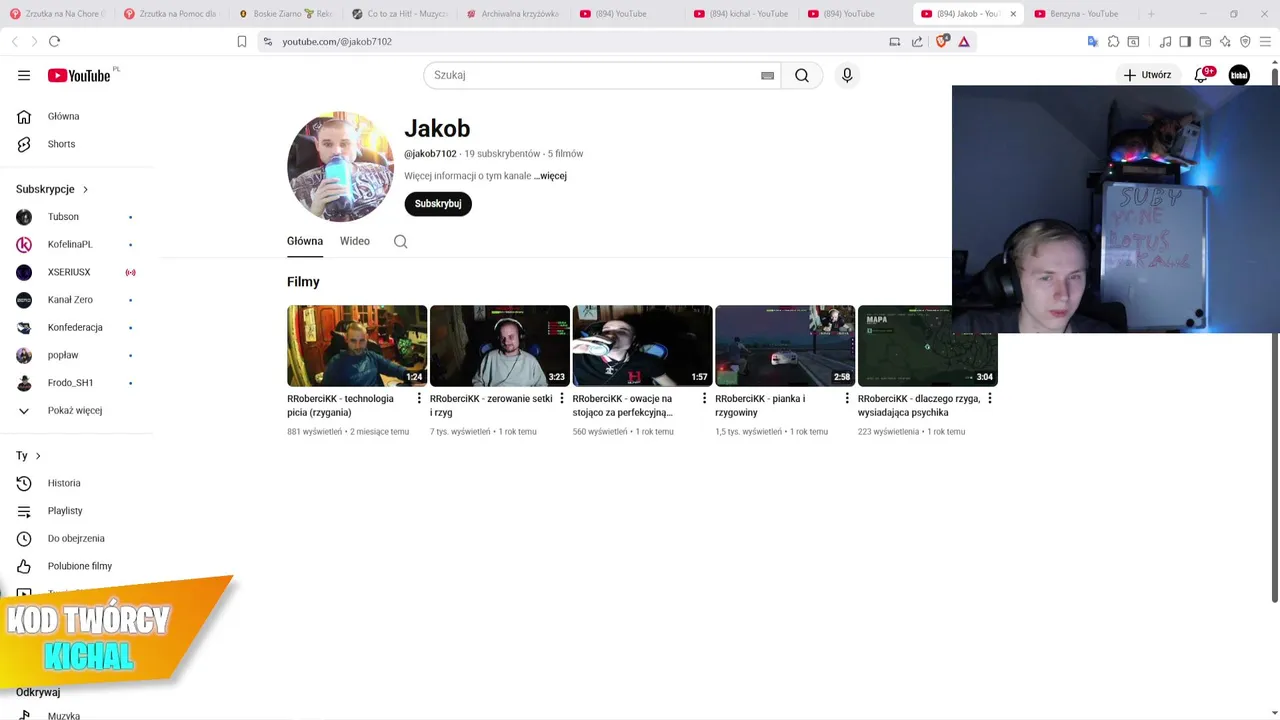Open the YouTube hamburger guide menu
1280x720 pixels.
click(24, 75)
